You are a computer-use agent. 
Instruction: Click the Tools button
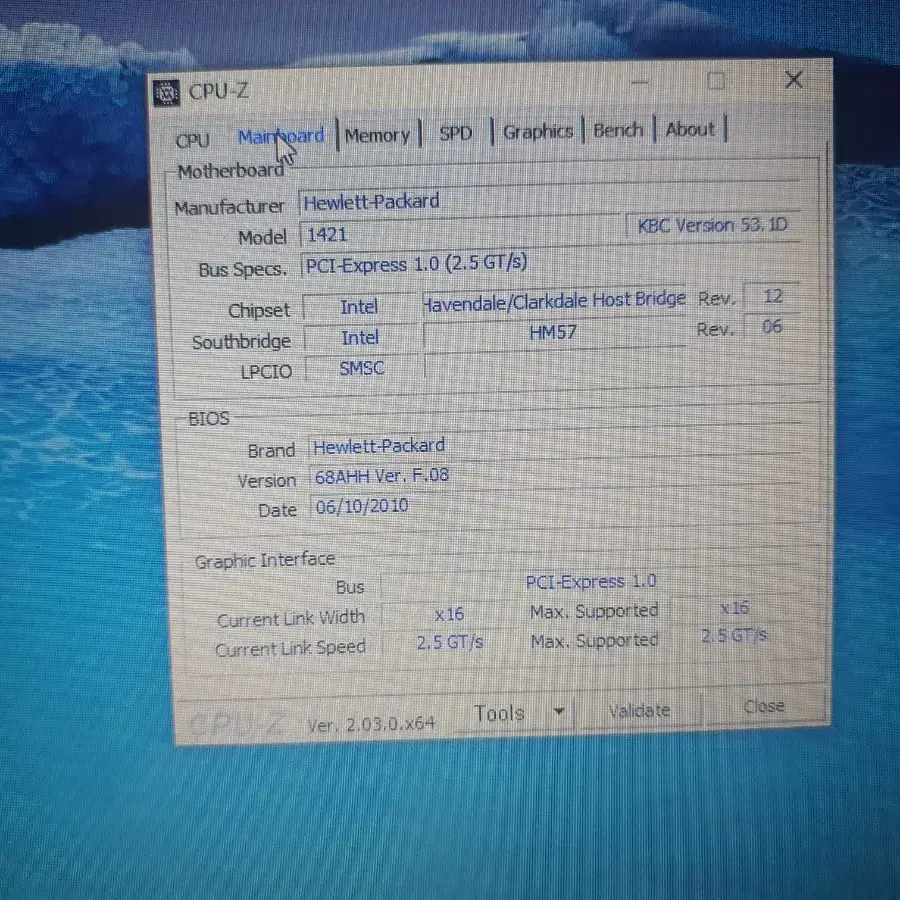point(499,713)
